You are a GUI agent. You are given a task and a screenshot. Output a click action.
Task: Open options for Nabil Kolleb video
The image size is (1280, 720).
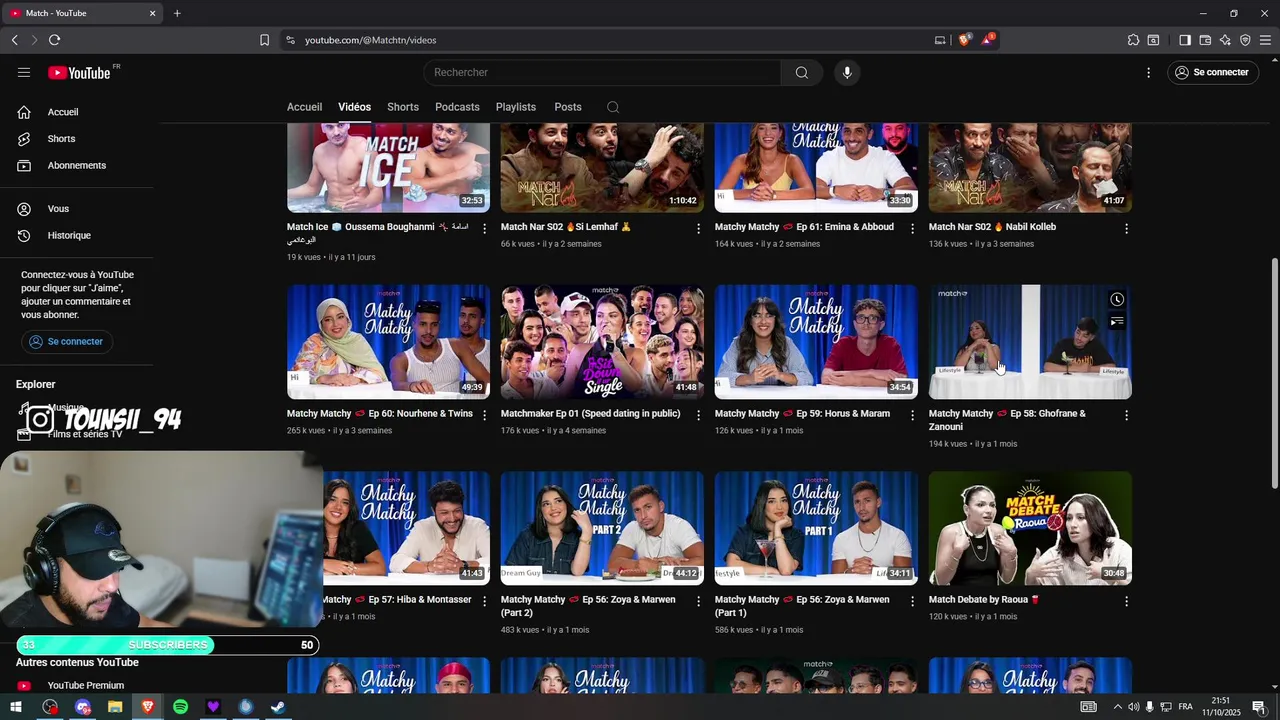tap(1126, 229)
